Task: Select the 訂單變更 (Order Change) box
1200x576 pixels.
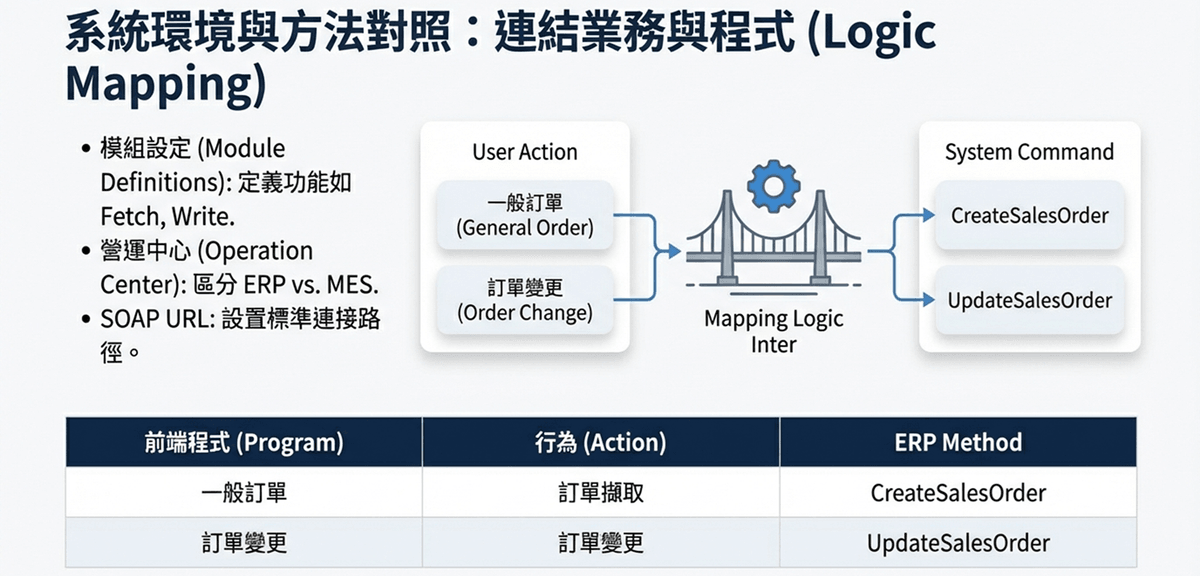Action: coord(525,300)
